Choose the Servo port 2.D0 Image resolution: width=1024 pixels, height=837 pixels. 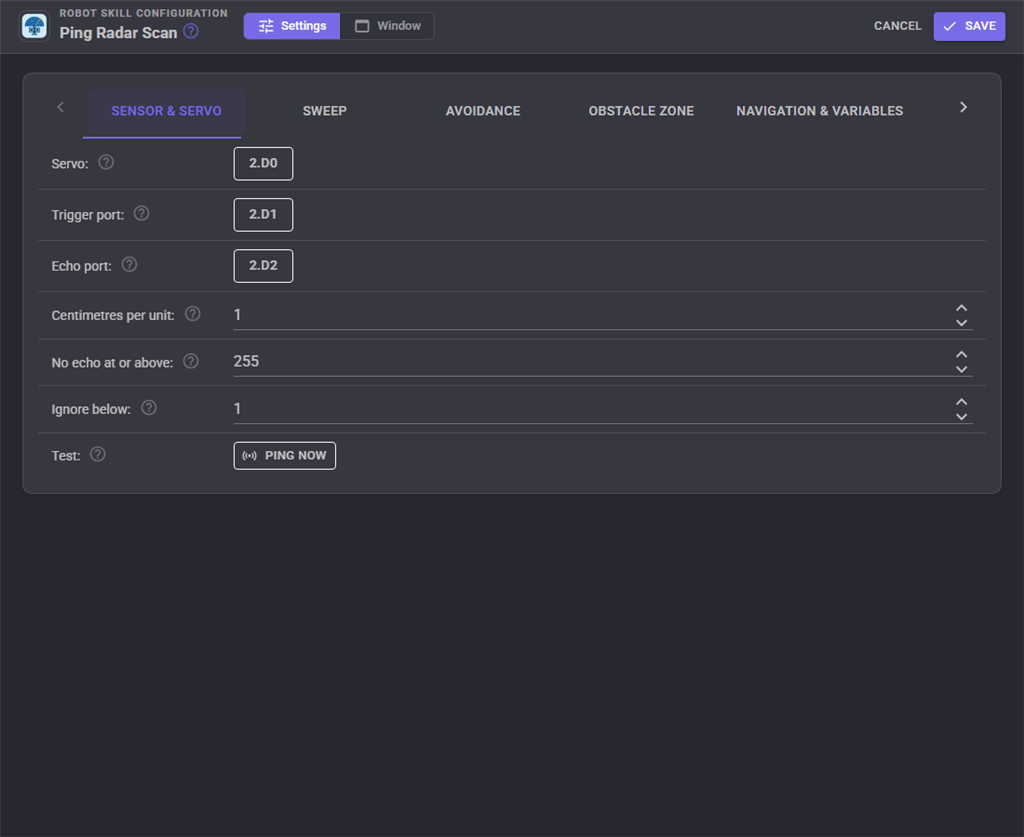point(263,163)
